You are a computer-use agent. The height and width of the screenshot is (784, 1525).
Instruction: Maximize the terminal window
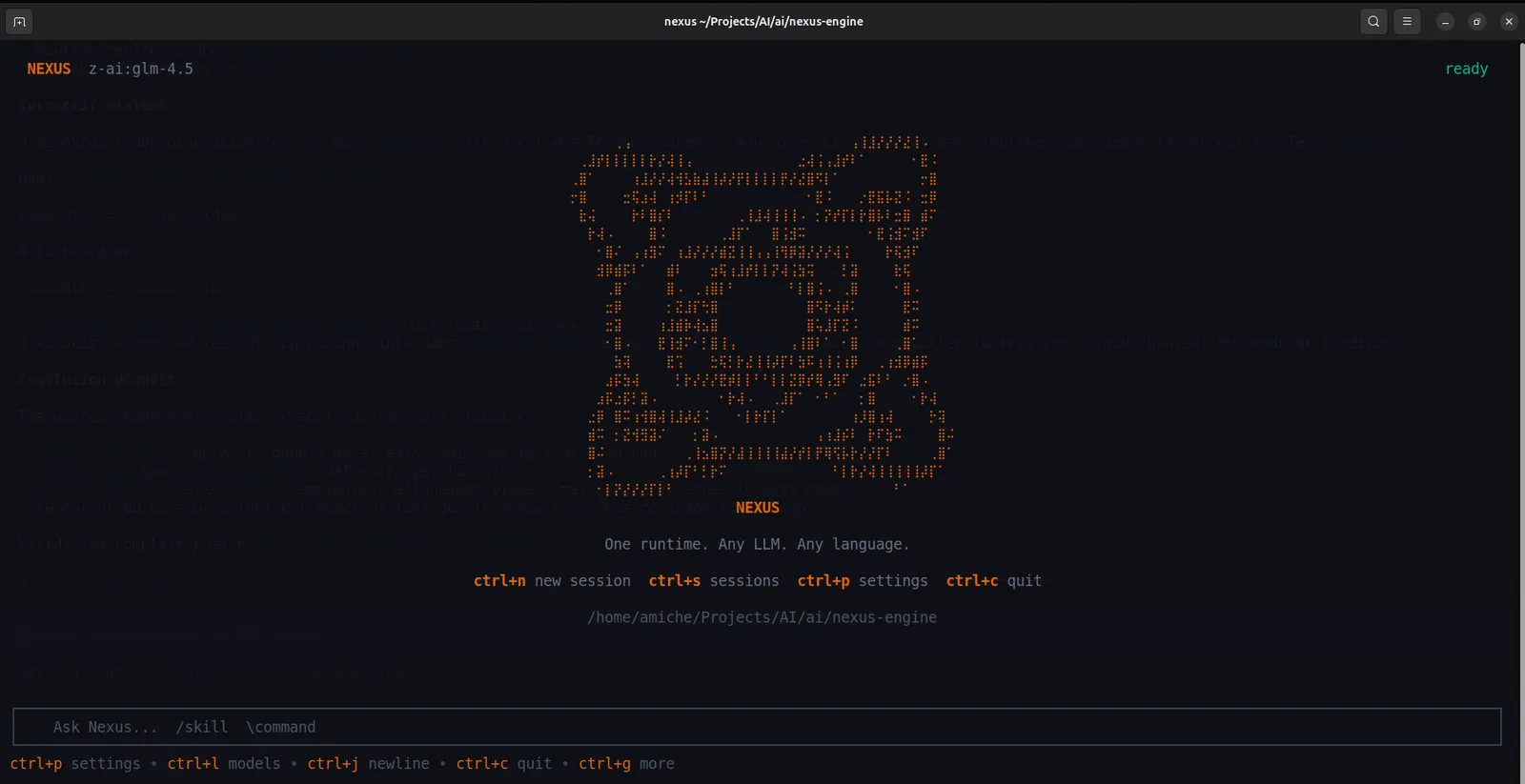pos(1476,21)
